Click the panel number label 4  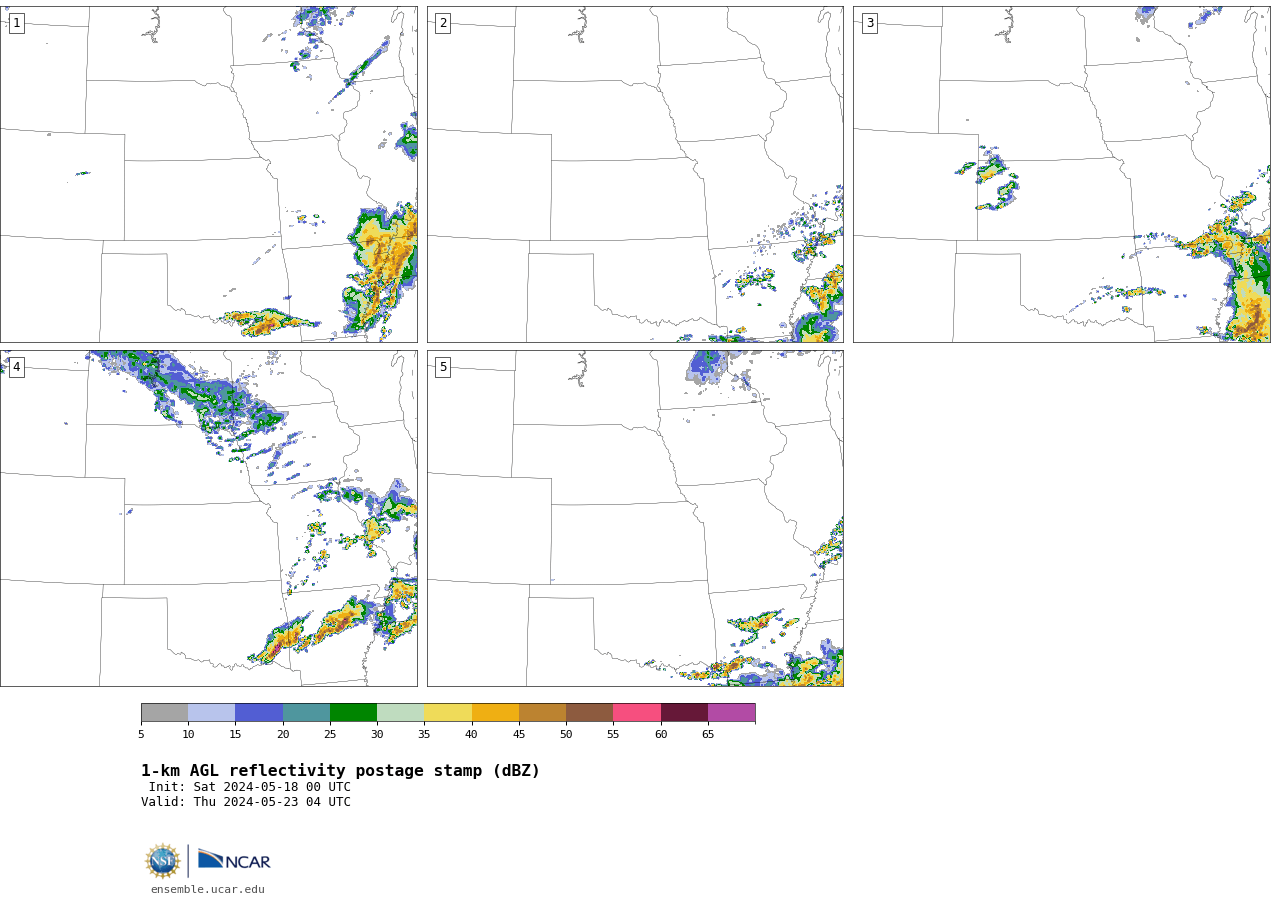click(x=16, y=367)
